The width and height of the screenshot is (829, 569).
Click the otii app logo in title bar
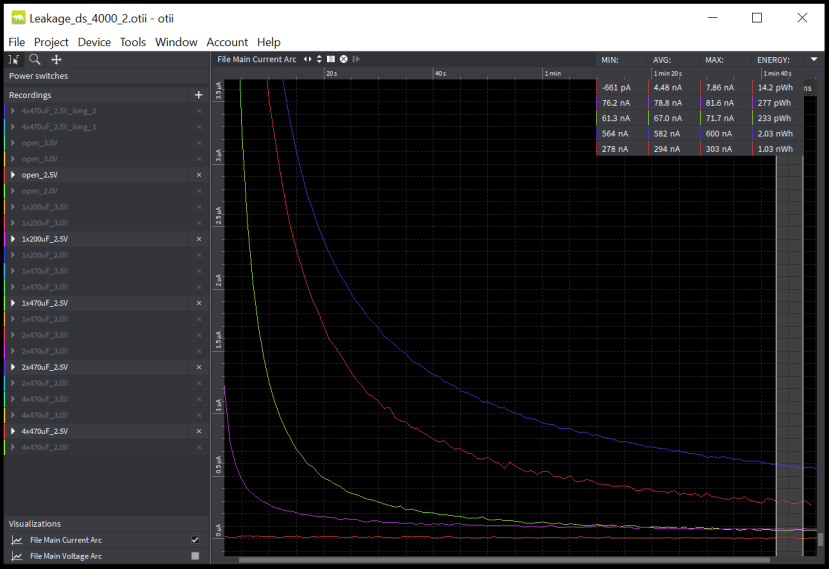[x=18, y=18]
